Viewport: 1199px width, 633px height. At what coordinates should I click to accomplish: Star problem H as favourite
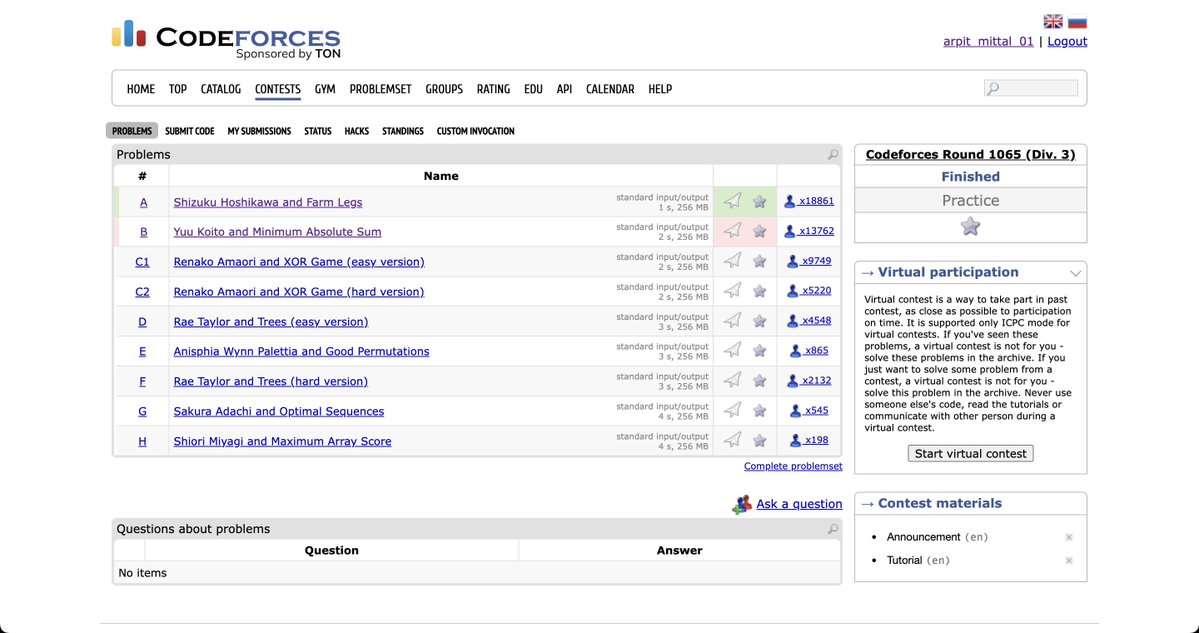coord(759,440)
